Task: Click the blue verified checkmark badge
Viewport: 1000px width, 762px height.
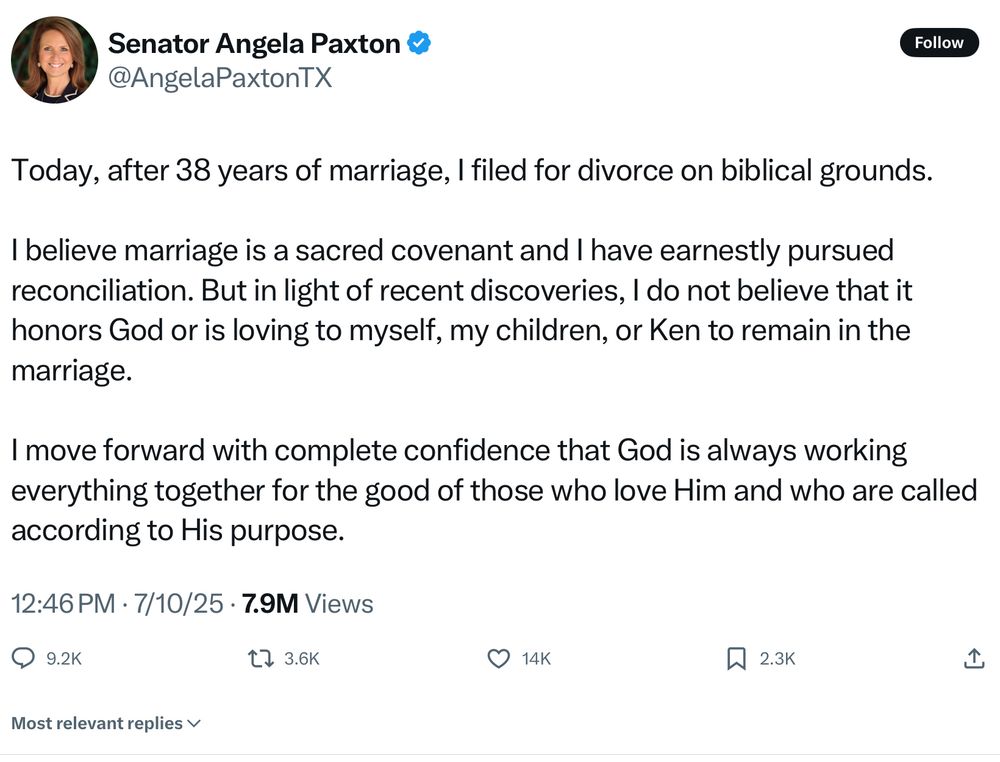Action: pyautogui.click(x=419, y=43)
